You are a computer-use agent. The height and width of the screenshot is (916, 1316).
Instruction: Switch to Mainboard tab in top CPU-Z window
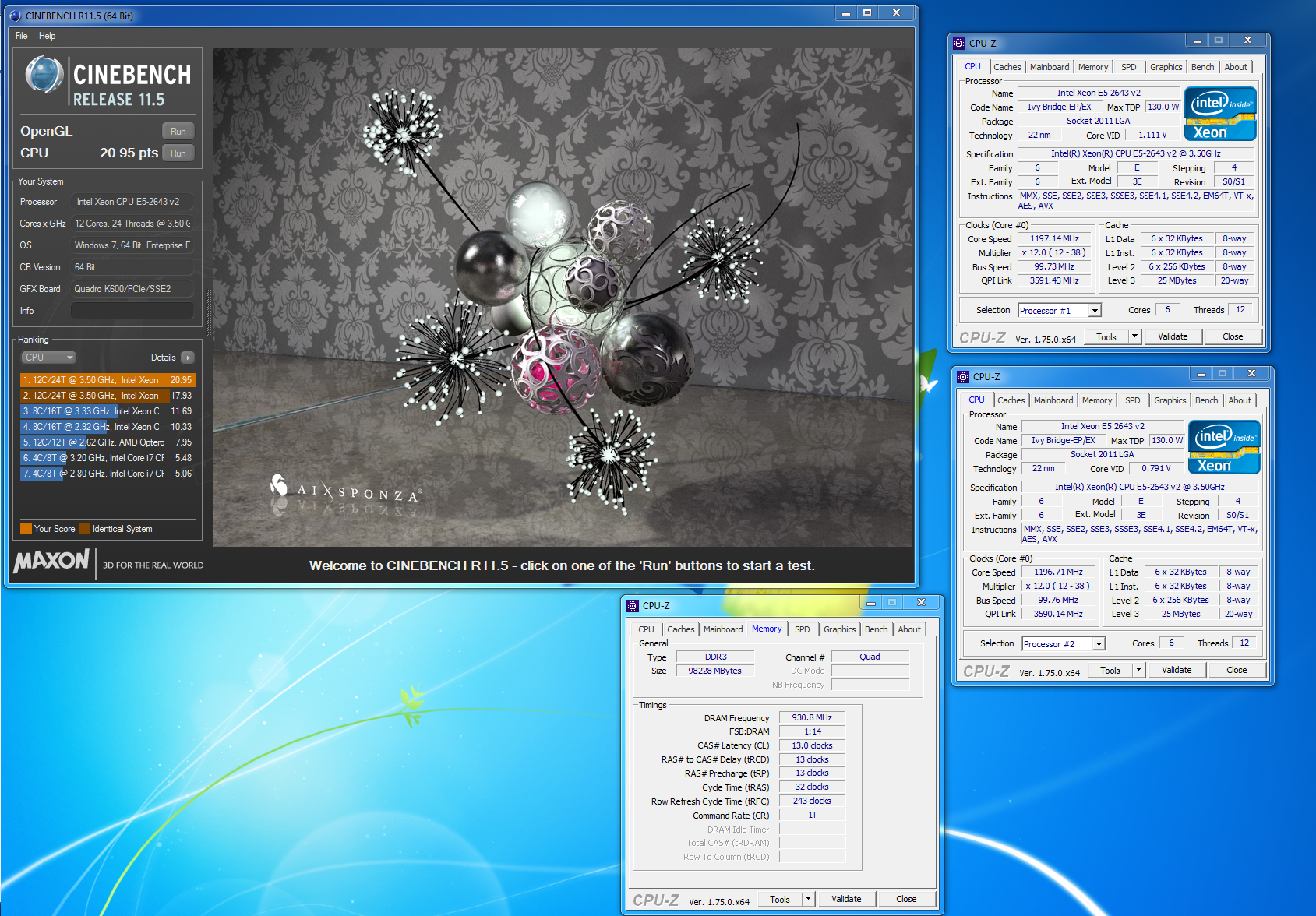[x=1050, y=67]
